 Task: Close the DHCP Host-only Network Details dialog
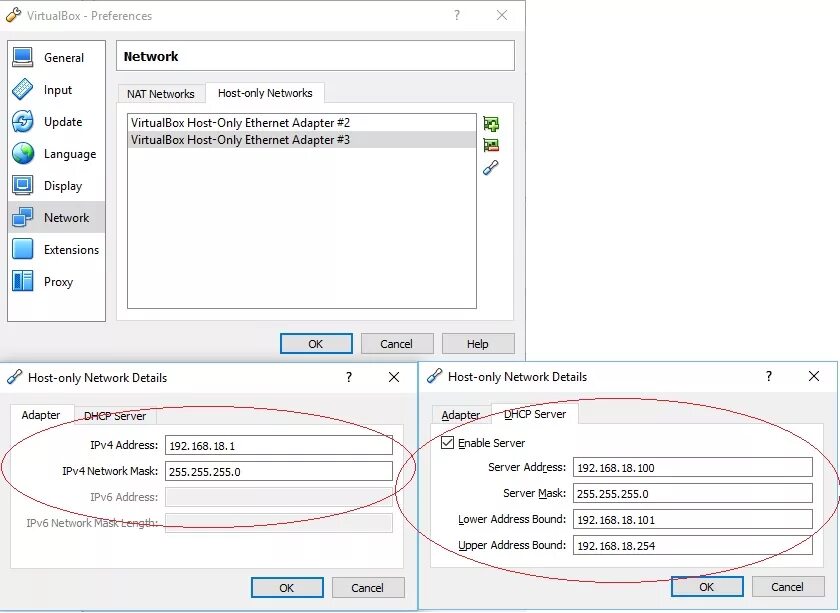814,376
